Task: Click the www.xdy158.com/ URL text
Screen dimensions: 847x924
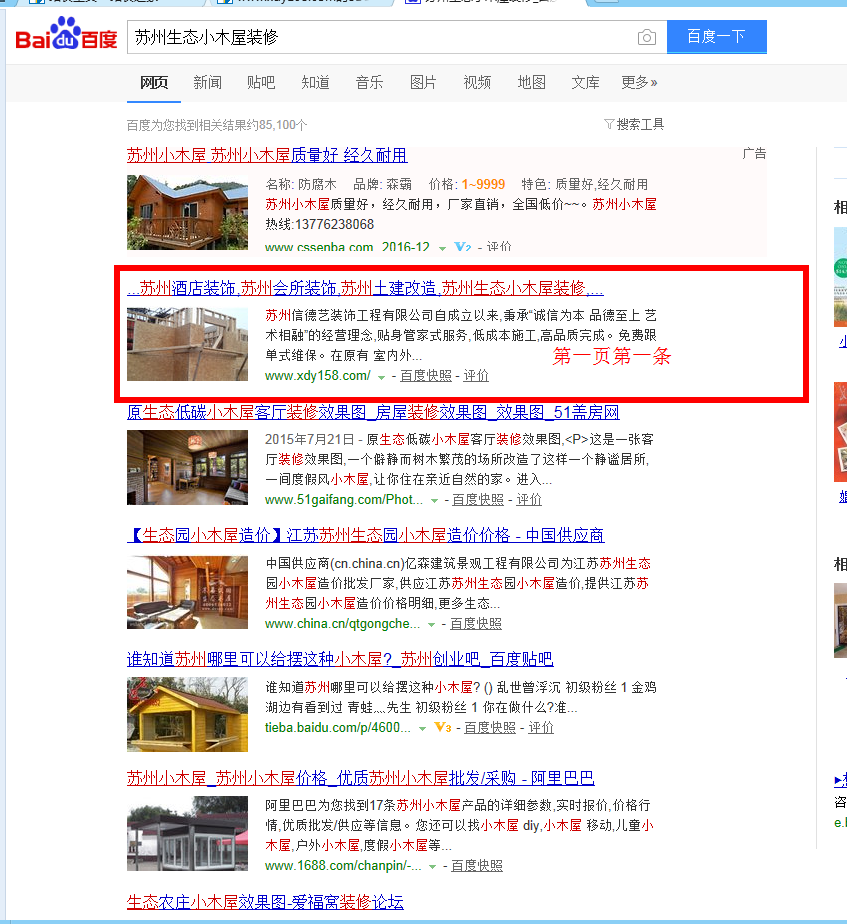Action: 318,376
